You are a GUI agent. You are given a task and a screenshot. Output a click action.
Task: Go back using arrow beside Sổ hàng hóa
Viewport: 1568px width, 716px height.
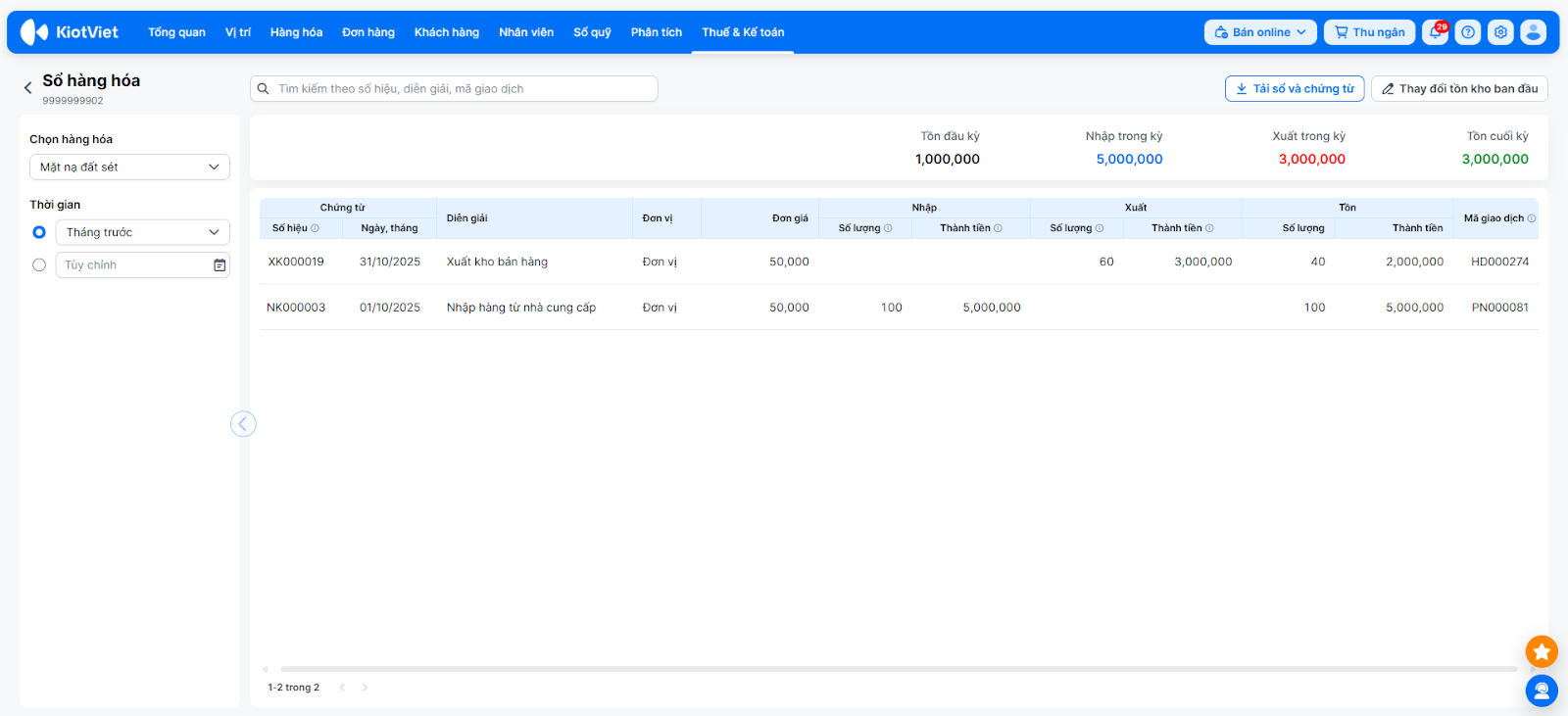pyautogui.click(x=27, y=88)
